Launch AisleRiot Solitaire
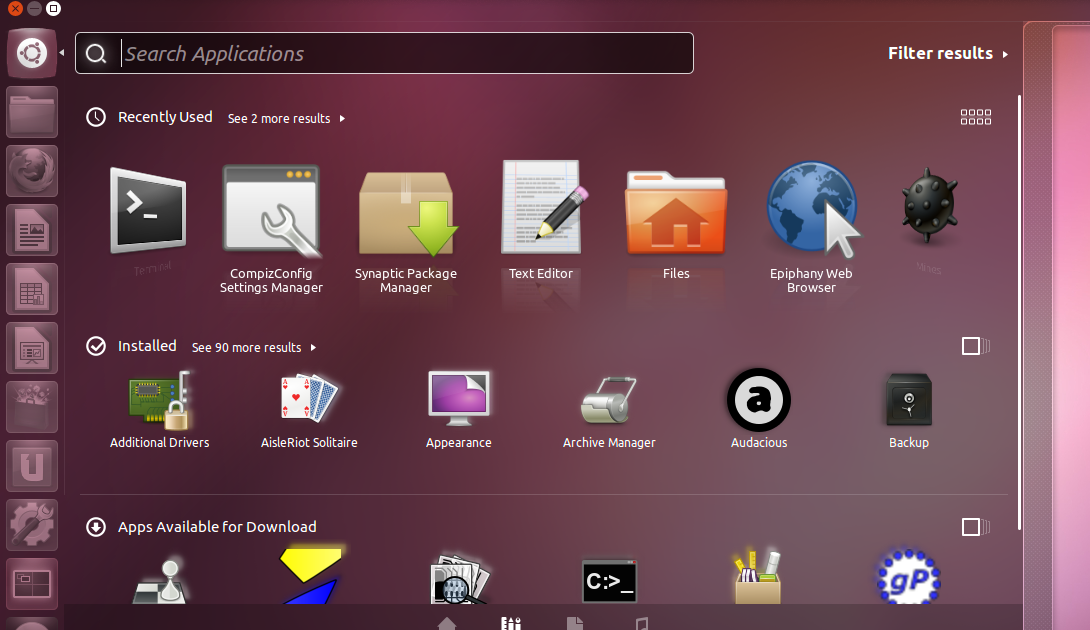This screenshot has height=630, width=1090. pos(309,396)
